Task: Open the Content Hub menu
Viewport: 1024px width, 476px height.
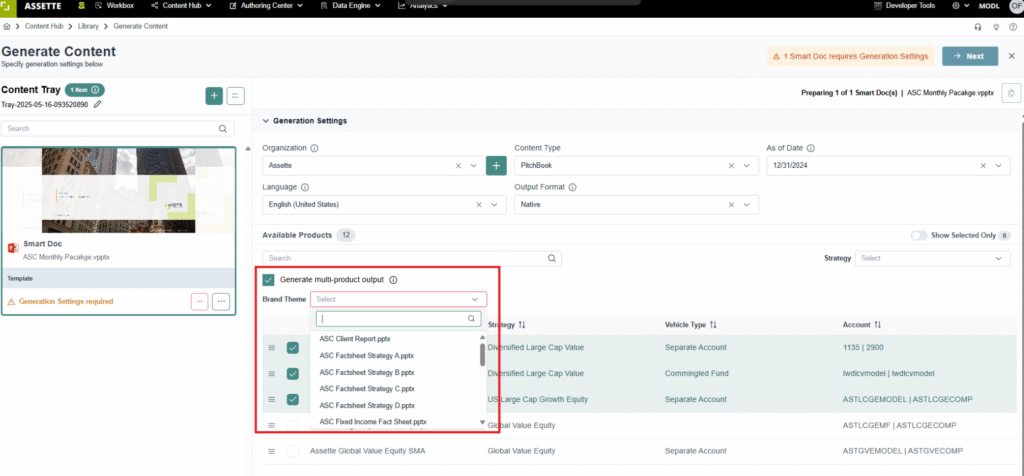Action: tap(181, 5)
